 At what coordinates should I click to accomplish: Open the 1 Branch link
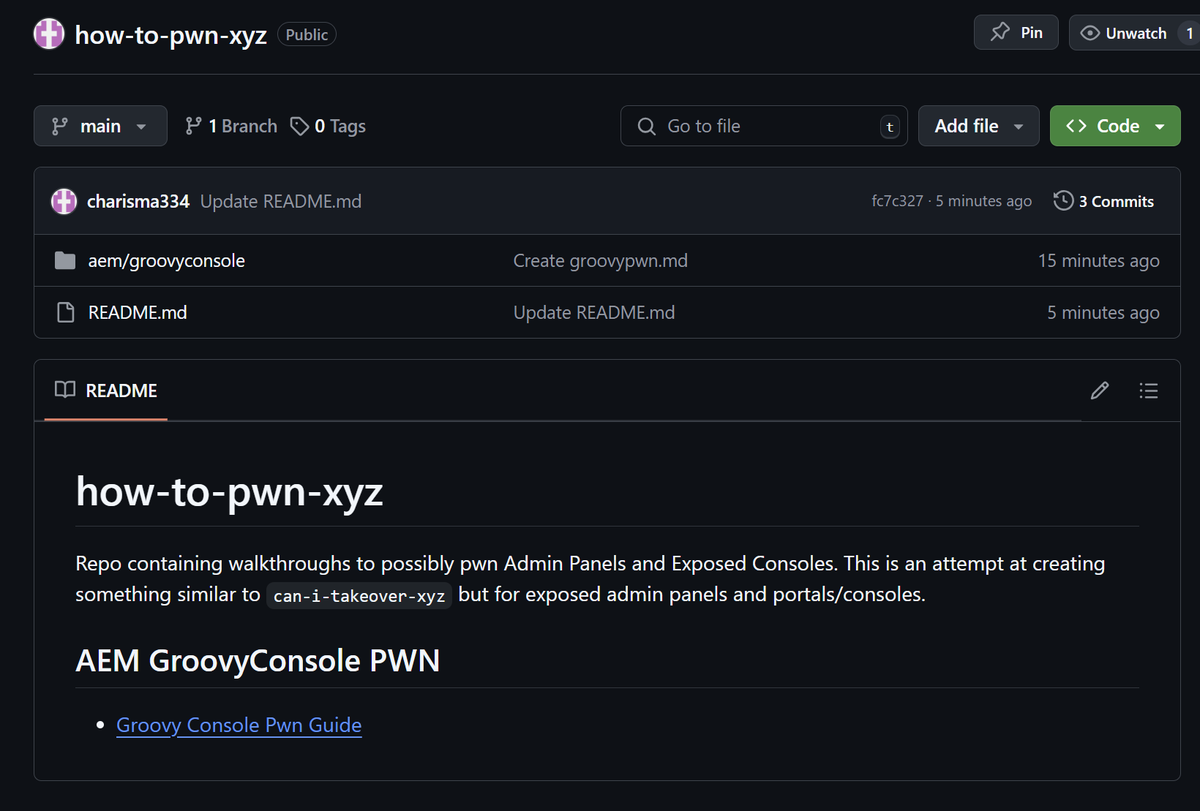point(231,126)
